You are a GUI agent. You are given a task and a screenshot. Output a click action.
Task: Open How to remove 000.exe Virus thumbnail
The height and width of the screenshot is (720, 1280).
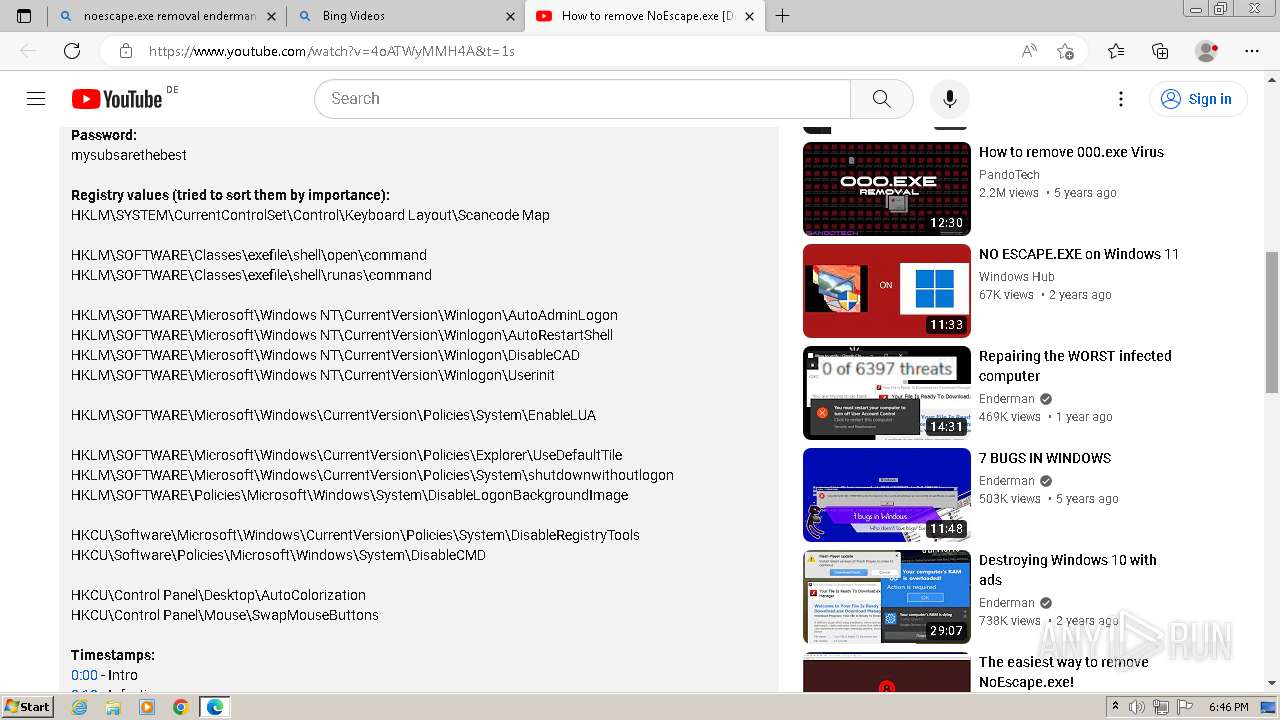[x=886, y=188]
